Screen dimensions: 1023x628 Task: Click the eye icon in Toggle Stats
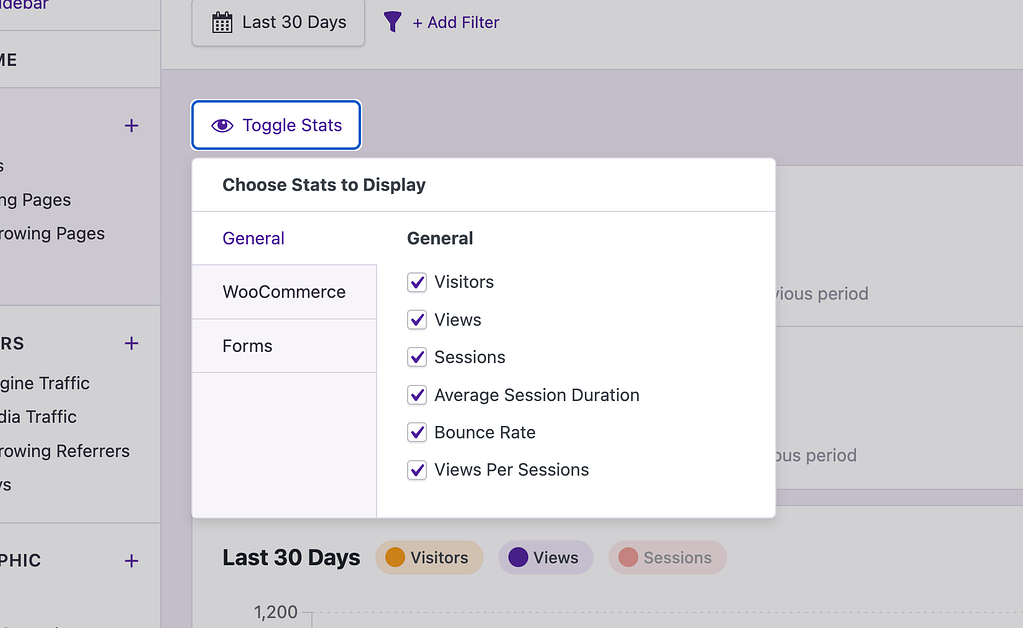(222, 126)
